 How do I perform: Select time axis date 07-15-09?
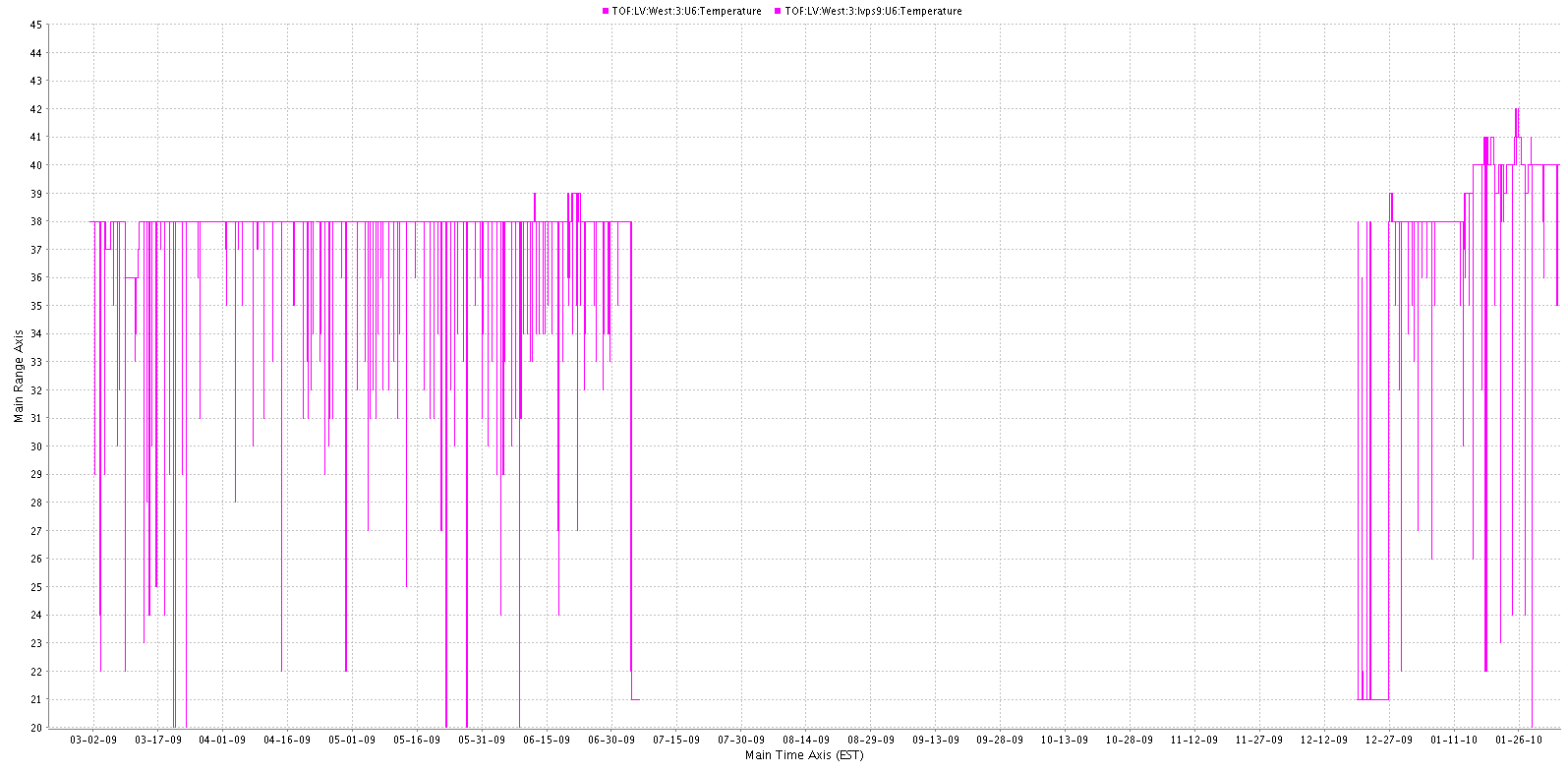coord(676,741)
